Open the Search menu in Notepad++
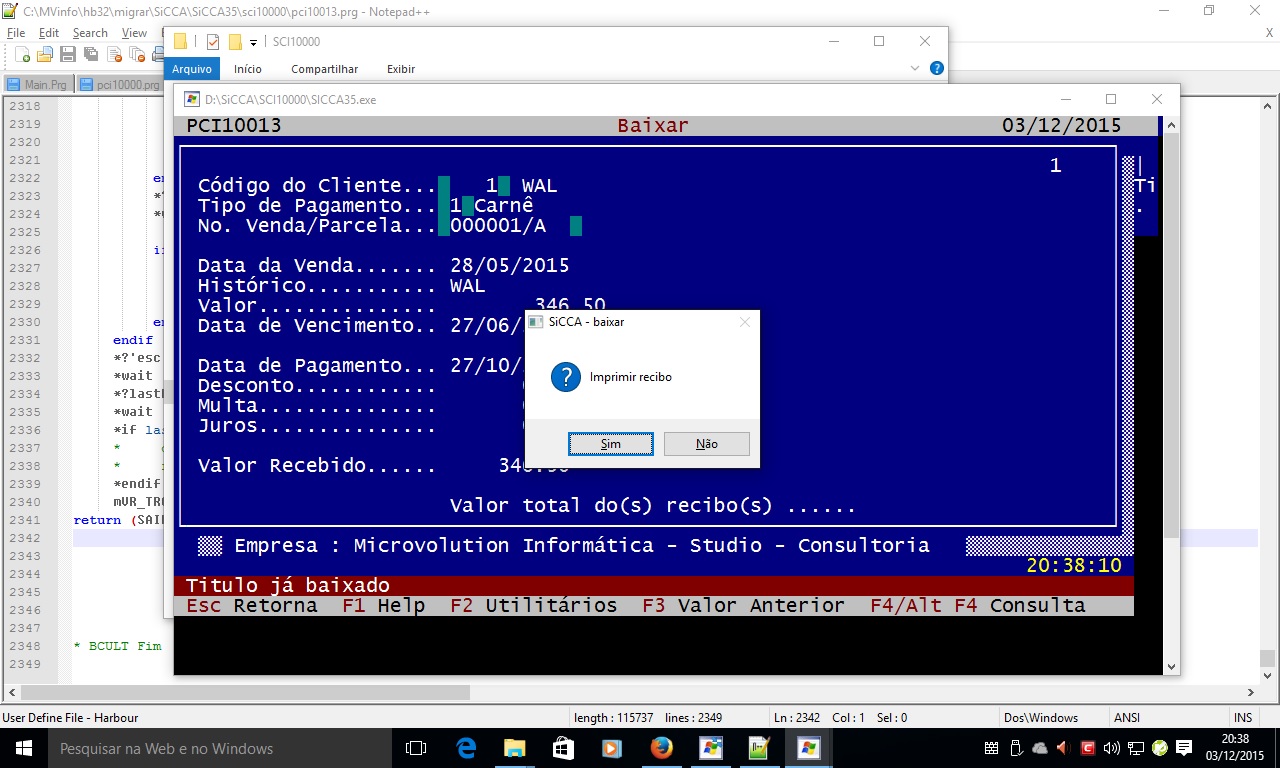Viewport: 1280px width, 768px height. (90, 33)
